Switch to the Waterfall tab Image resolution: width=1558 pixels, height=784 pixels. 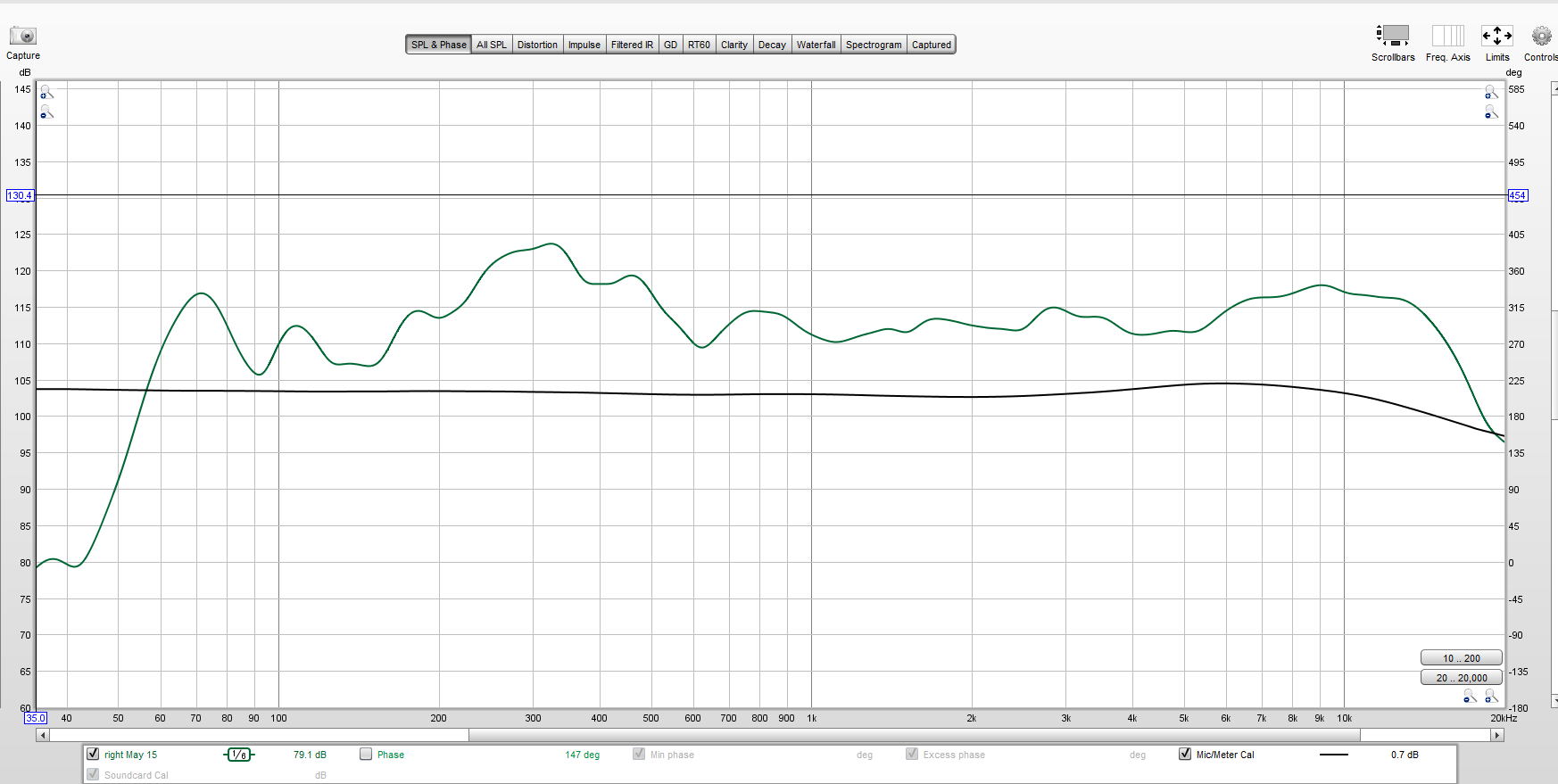[816, 45]
